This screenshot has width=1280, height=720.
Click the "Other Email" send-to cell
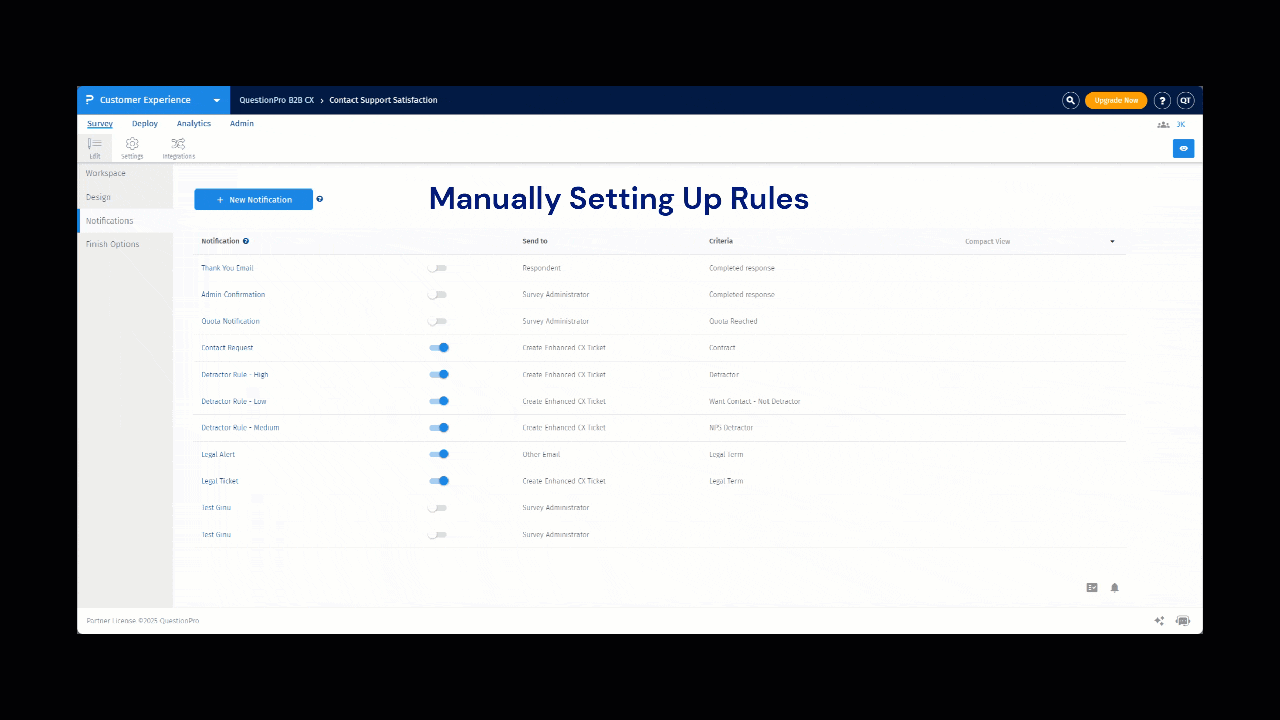pyautogui.click(x=541, y=454)
